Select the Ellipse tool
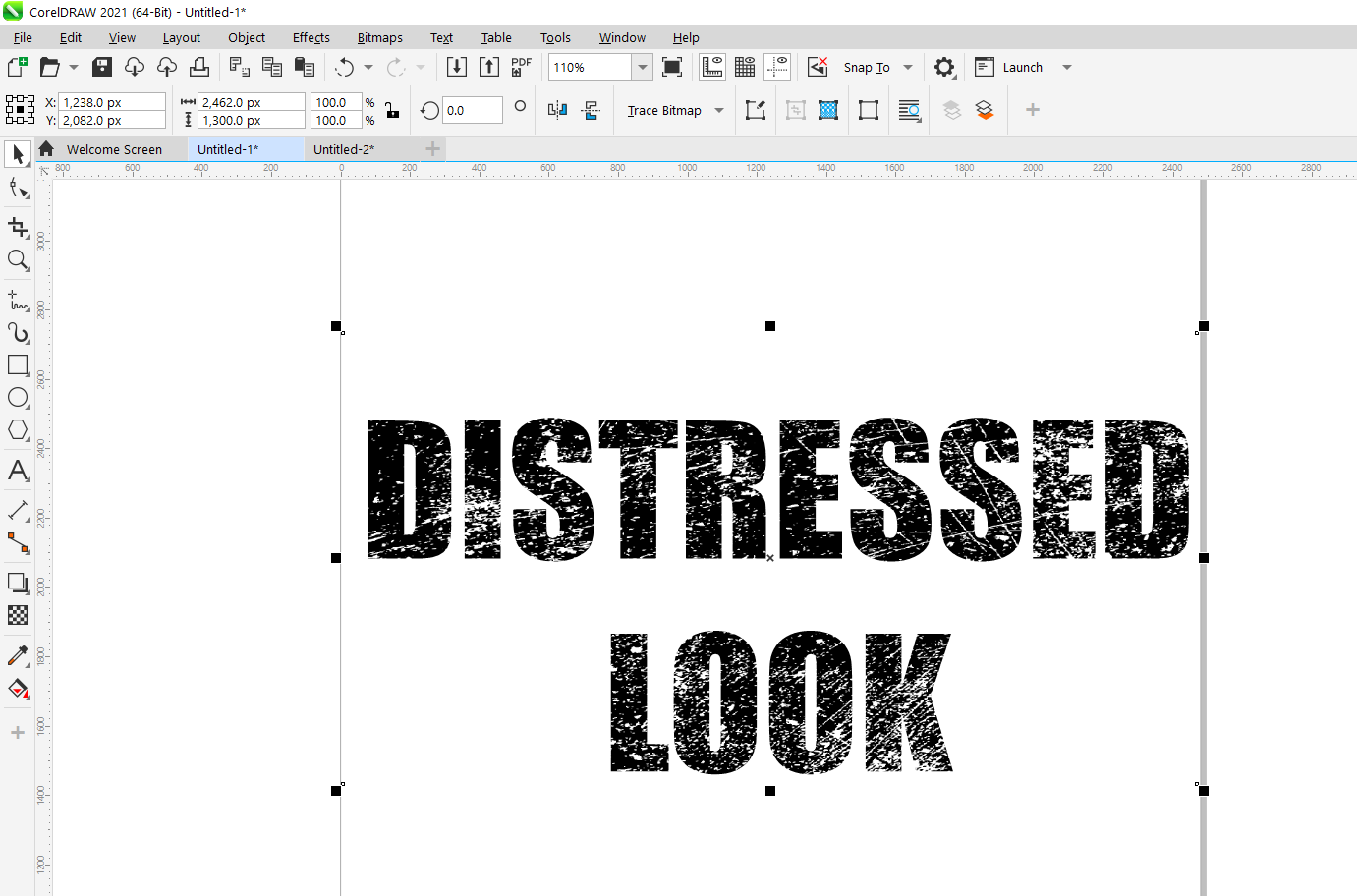 coord(18,398)
